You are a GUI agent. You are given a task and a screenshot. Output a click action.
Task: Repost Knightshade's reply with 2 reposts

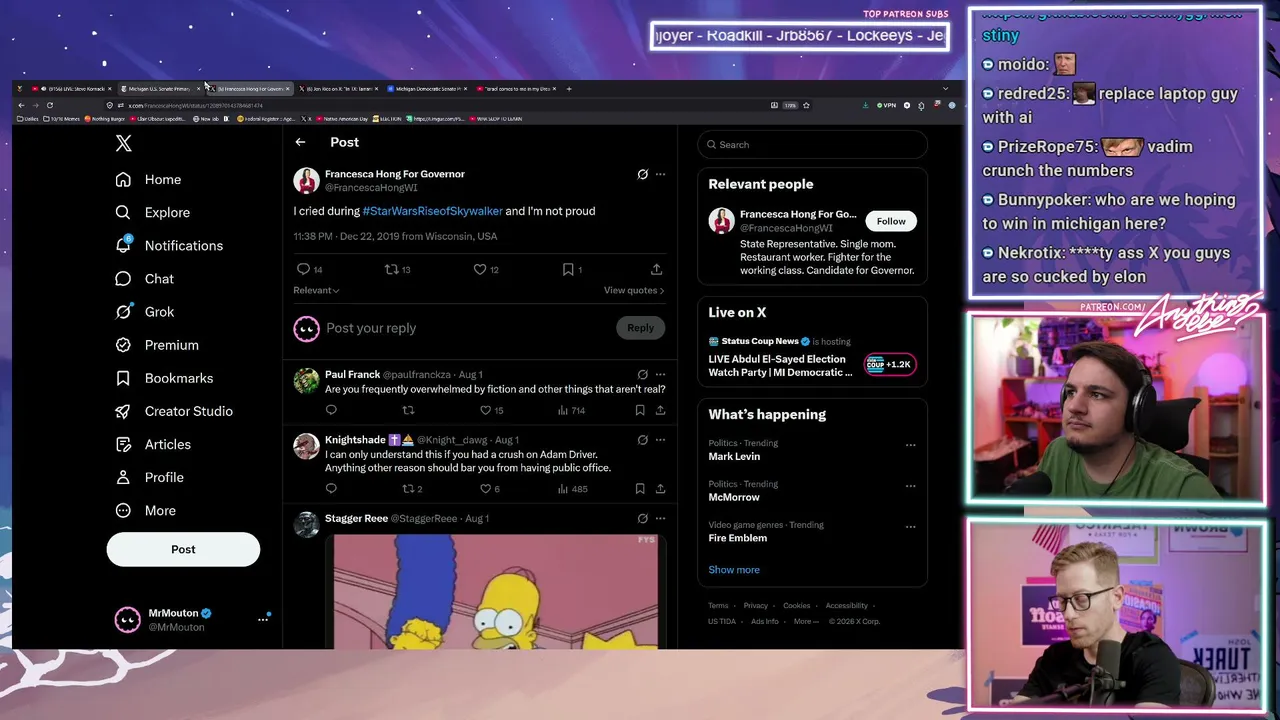tap(408, 489)
